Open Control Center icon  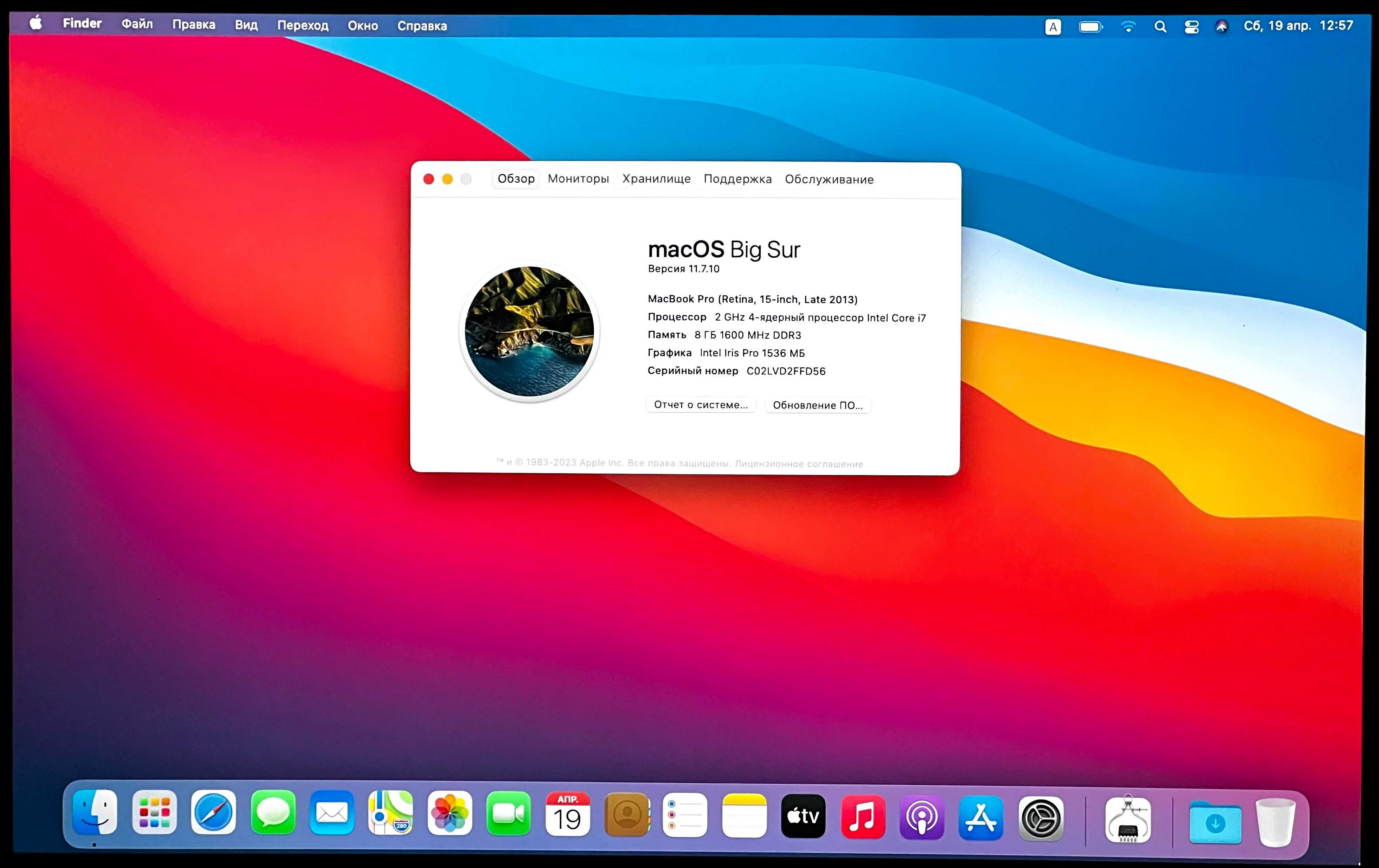(1192, 27)
